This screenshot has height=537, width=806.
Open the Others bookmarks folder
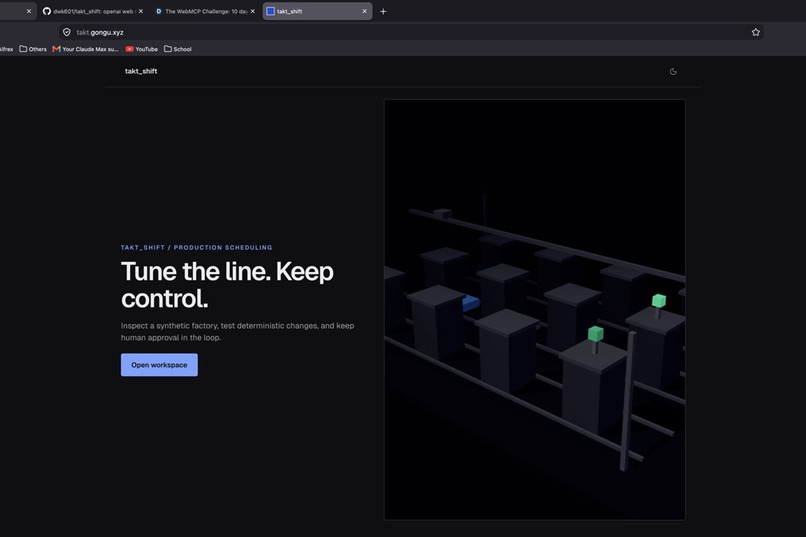(x=33, y=49)
